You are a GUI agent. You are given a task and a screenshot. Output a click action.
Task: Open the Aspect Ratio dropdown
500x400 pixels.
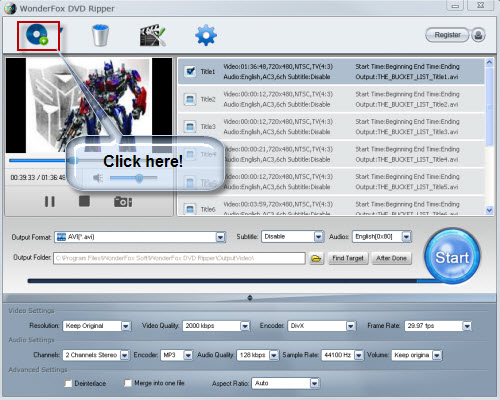tap(314, 383)
